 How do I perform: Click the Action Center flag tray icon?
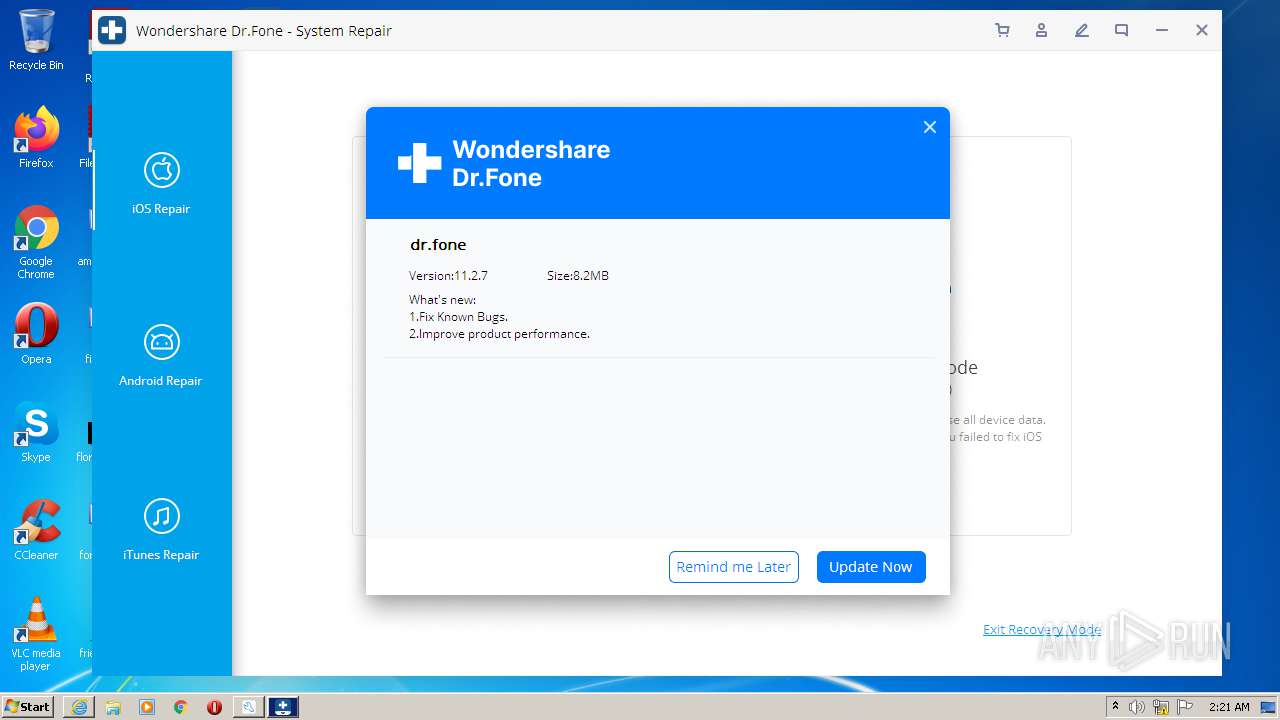pyautogui.click(x=1183, y=707)
